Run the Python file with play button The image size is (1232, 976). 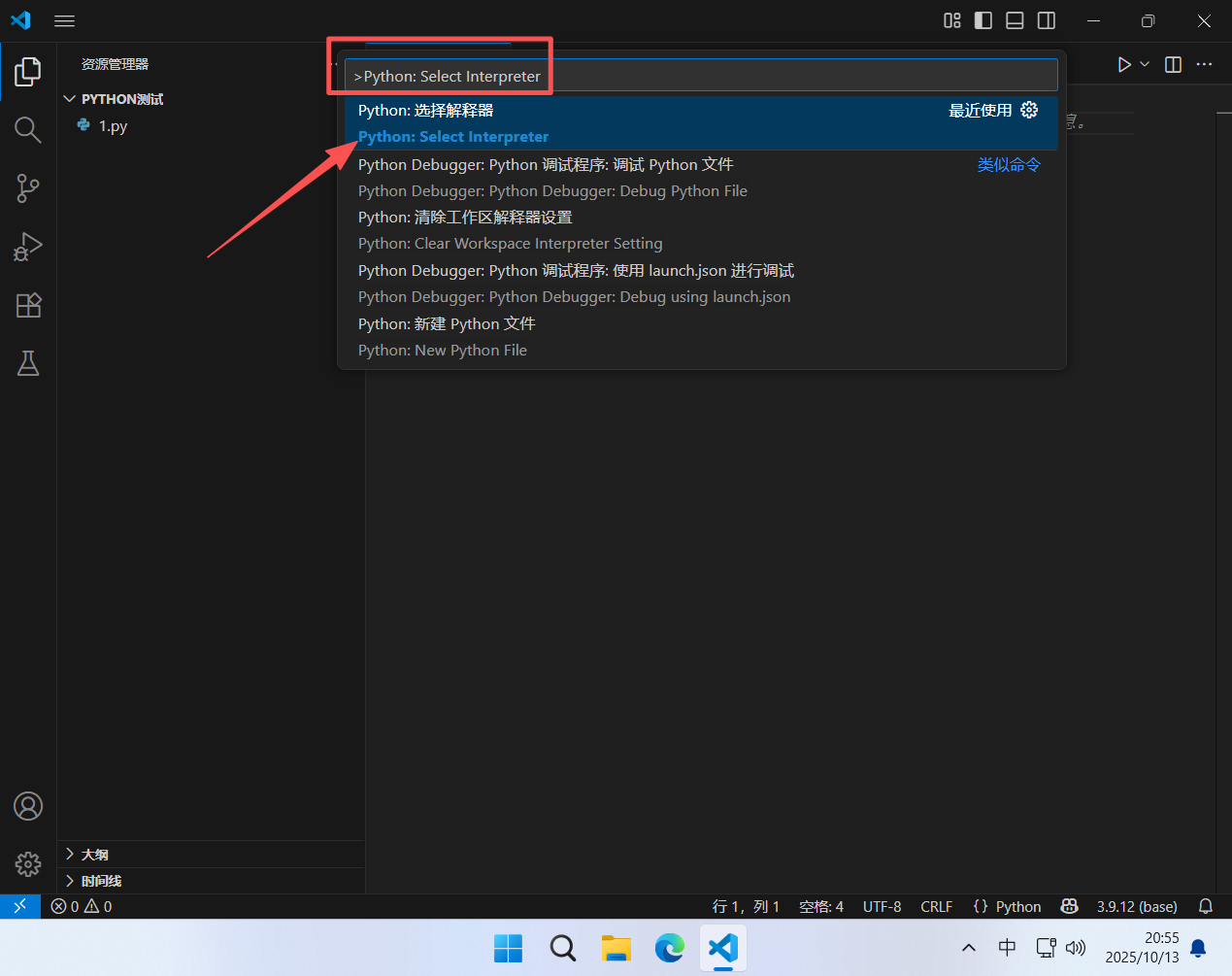[1124, 64]
